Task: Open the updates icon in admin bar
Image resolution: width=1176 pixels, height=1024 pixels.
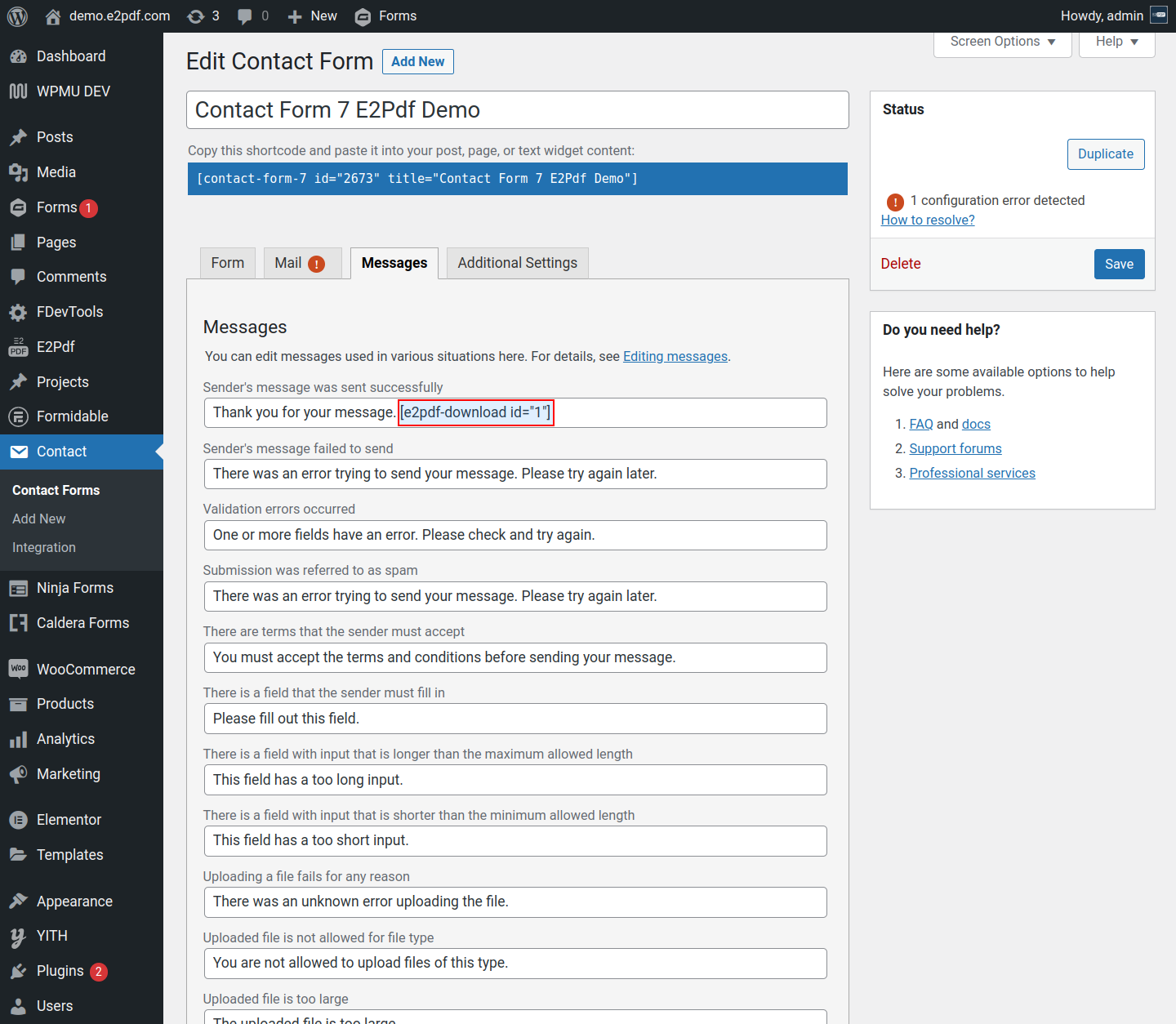Action: pyautogui.click(x=196, y=16)
